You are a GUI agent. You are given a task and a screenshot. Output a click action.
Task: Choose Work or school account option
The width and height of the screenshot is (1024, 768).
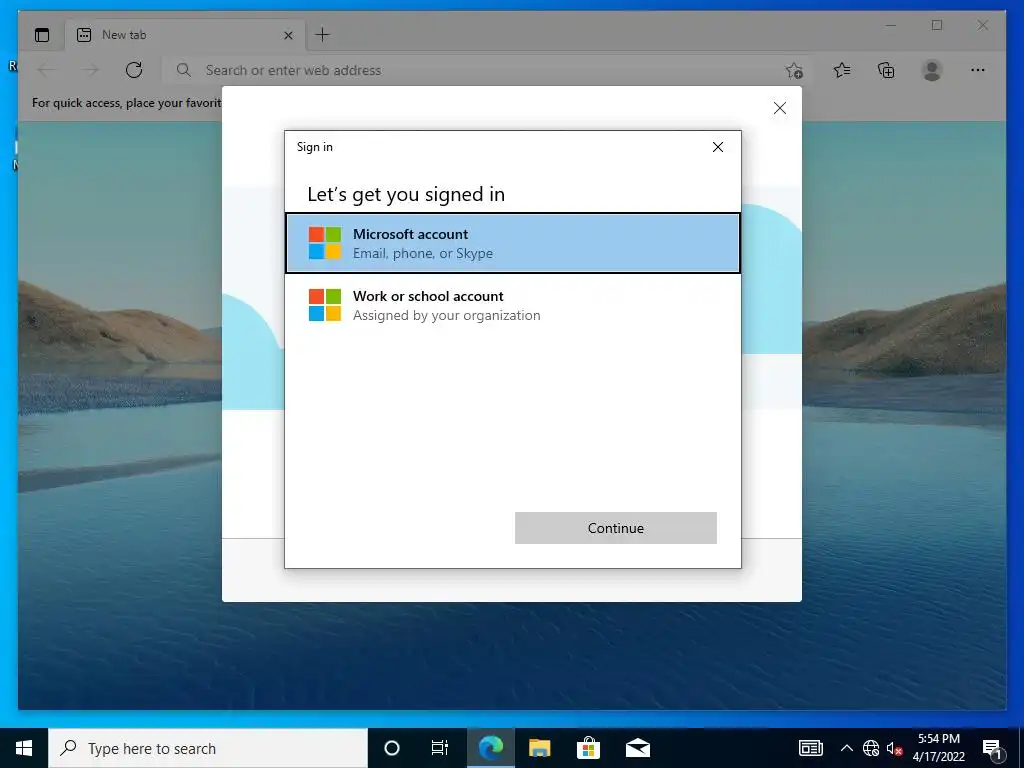(x=513, y=305)
